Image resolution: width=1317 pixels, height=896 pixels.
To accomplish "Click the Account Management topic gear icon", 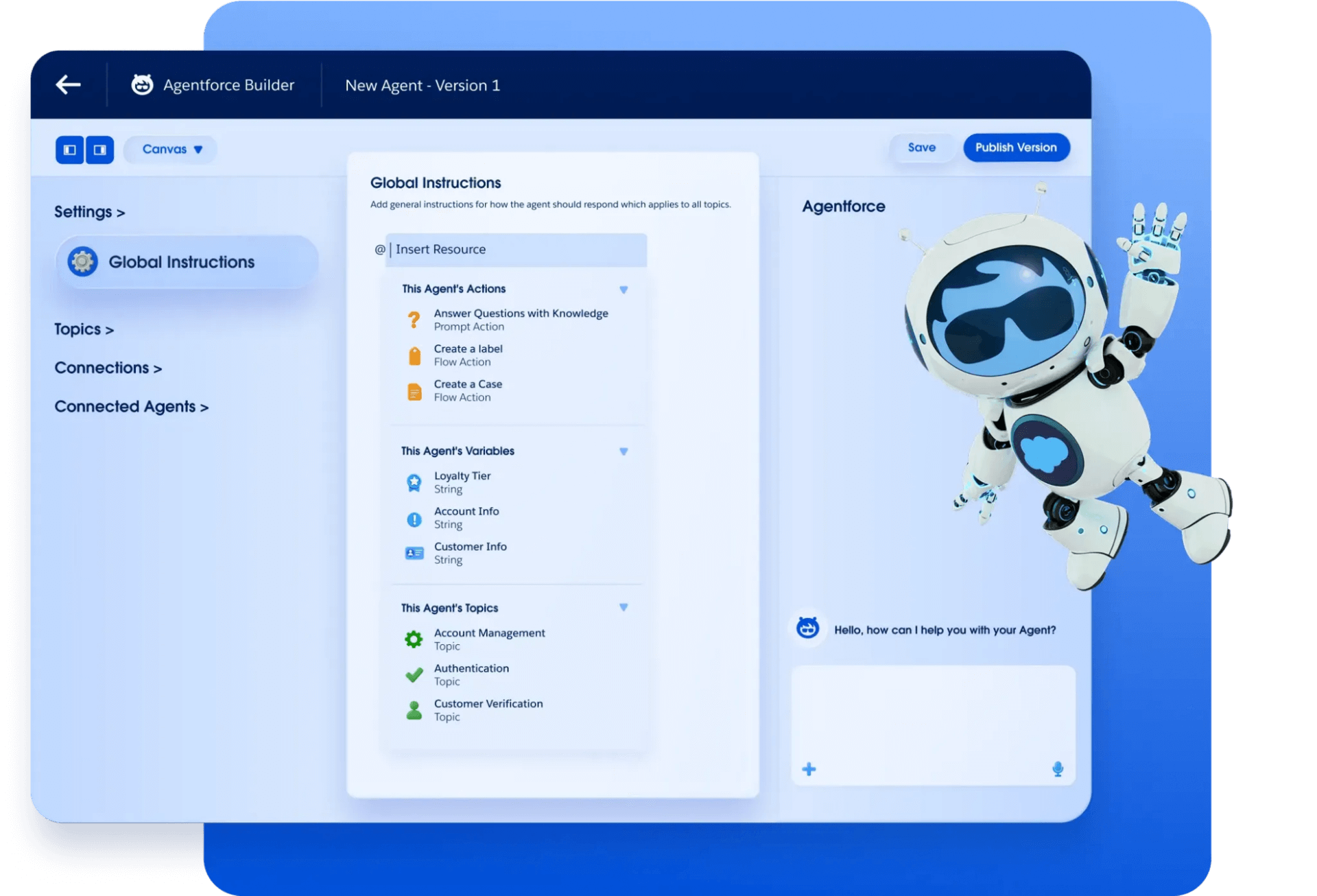I will point(414,639).
